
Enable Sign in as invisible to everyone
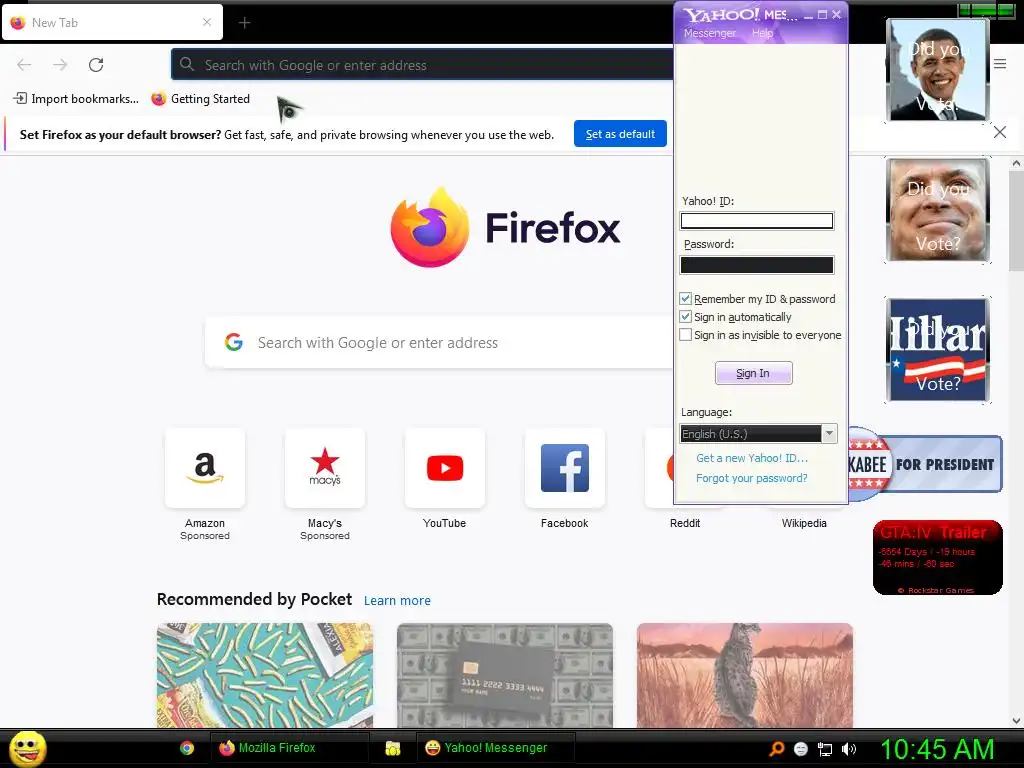click(685, 335)
